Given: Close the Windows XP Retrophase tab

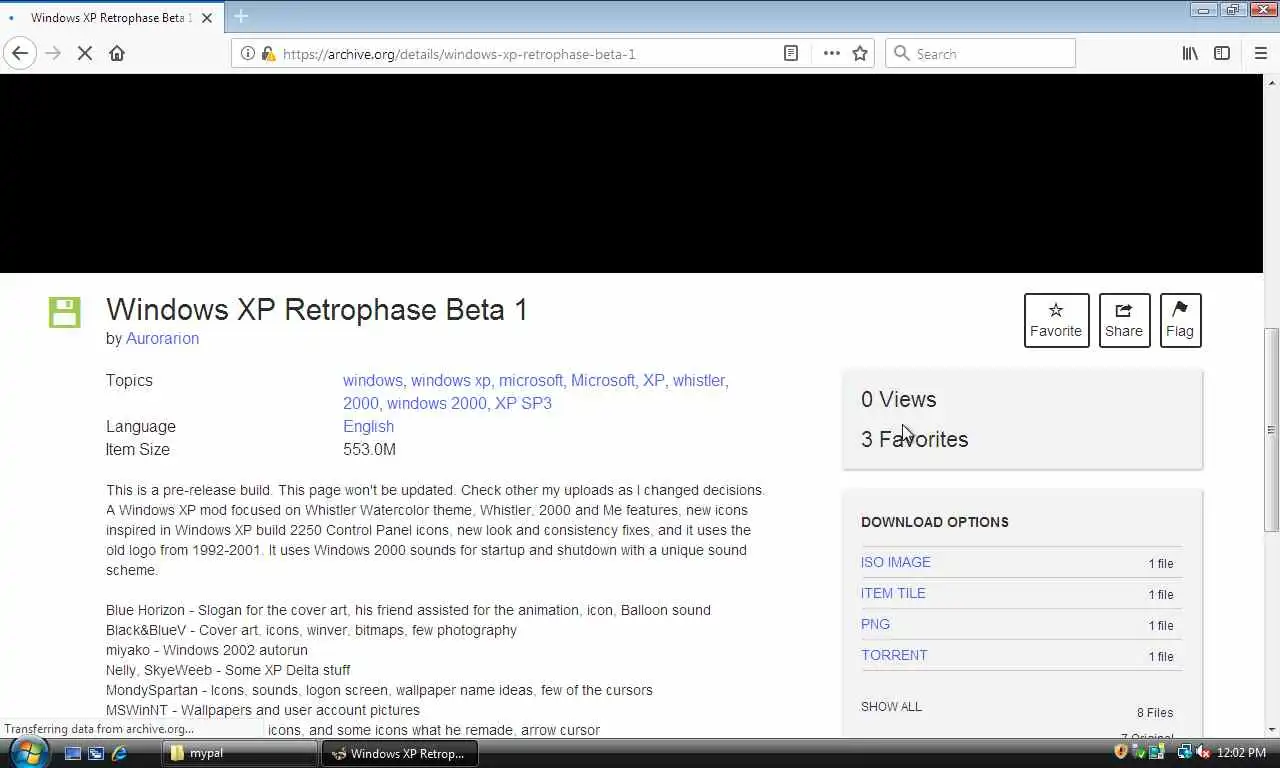Looking at the screenshot, I should [x=207, y=18].
